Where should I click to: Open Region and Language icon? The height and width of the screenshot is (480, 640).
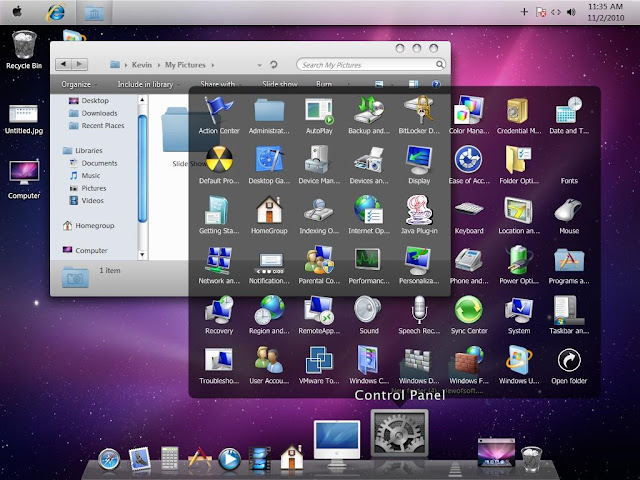[269, 310]
